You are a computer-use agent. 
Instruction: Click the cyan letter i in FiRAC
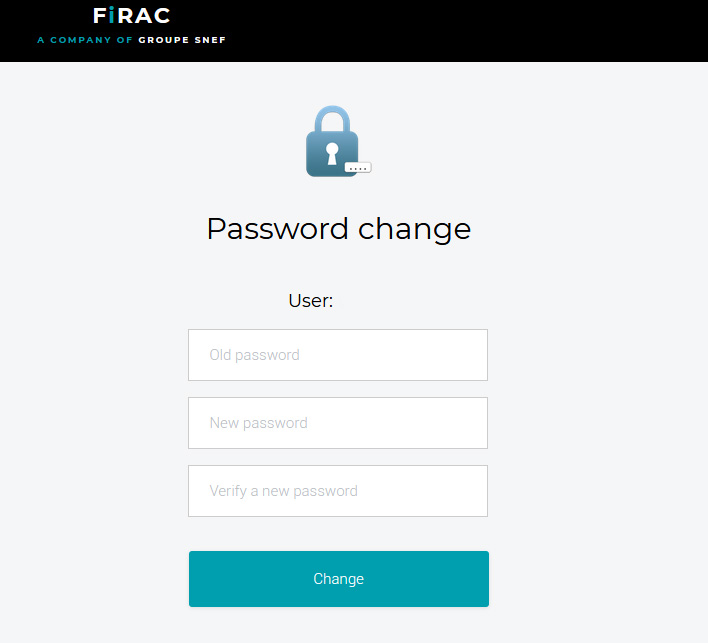pos(110,16)
